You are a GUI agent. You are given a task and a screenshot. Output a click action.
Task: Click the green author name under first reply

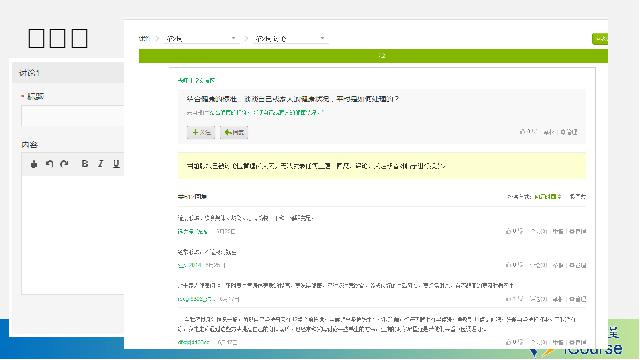(192, 231)
